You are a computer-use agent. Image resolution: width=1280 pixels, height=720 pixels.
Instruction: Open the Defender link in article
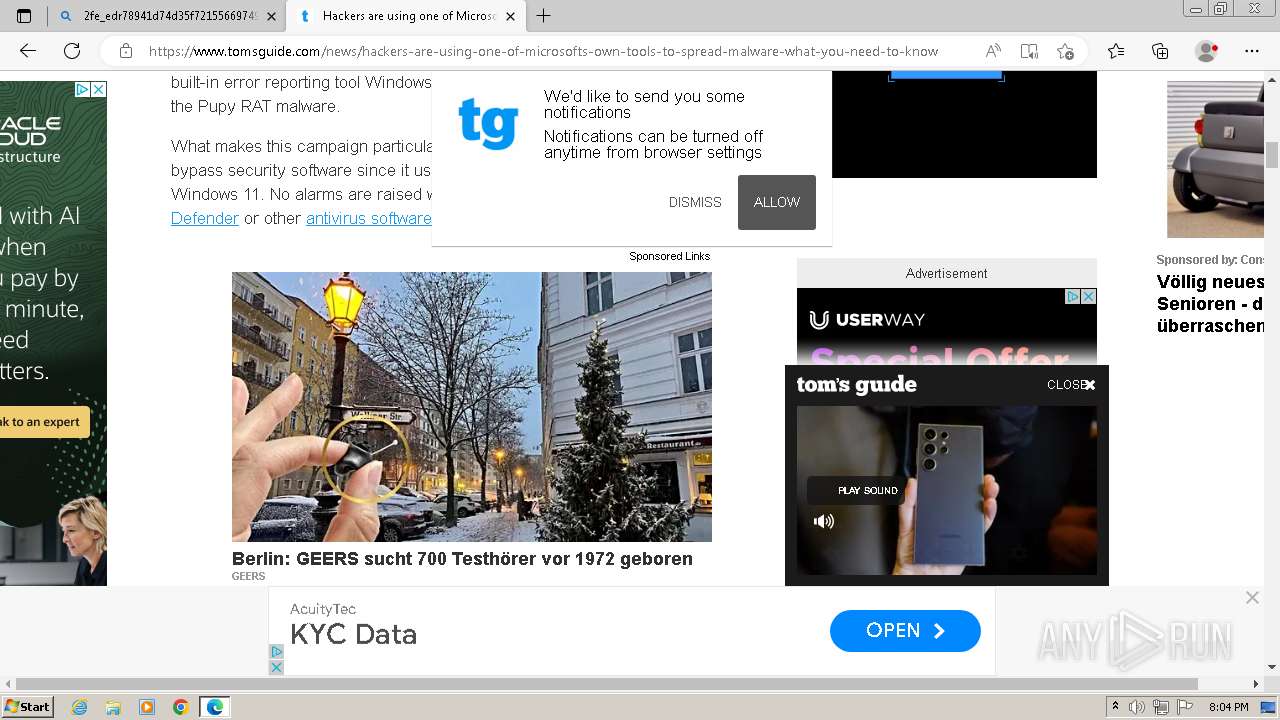205,218
